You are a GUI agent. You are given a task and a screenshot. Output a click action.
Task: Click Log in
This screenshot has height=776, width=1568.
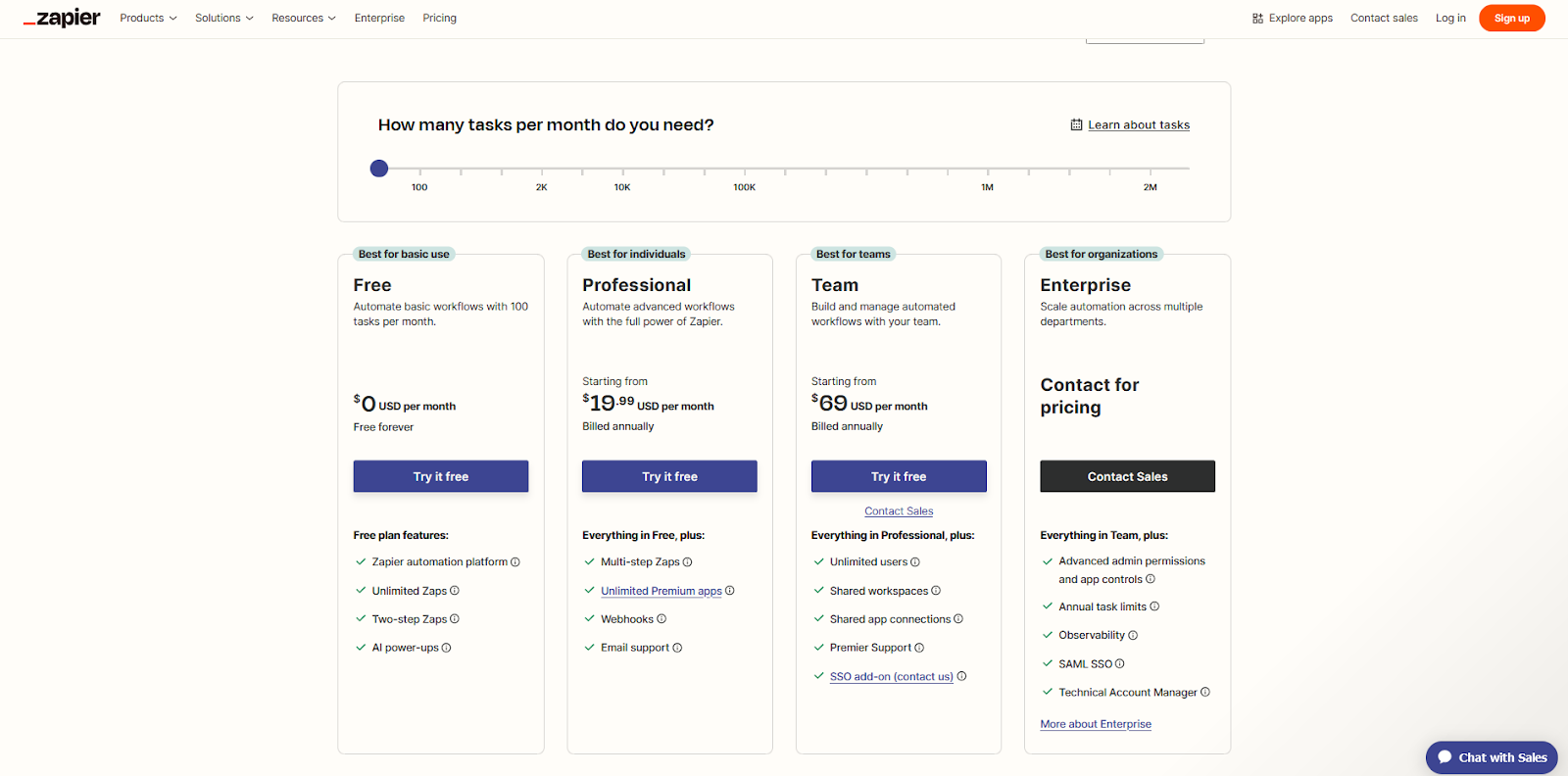(1450, 19)
